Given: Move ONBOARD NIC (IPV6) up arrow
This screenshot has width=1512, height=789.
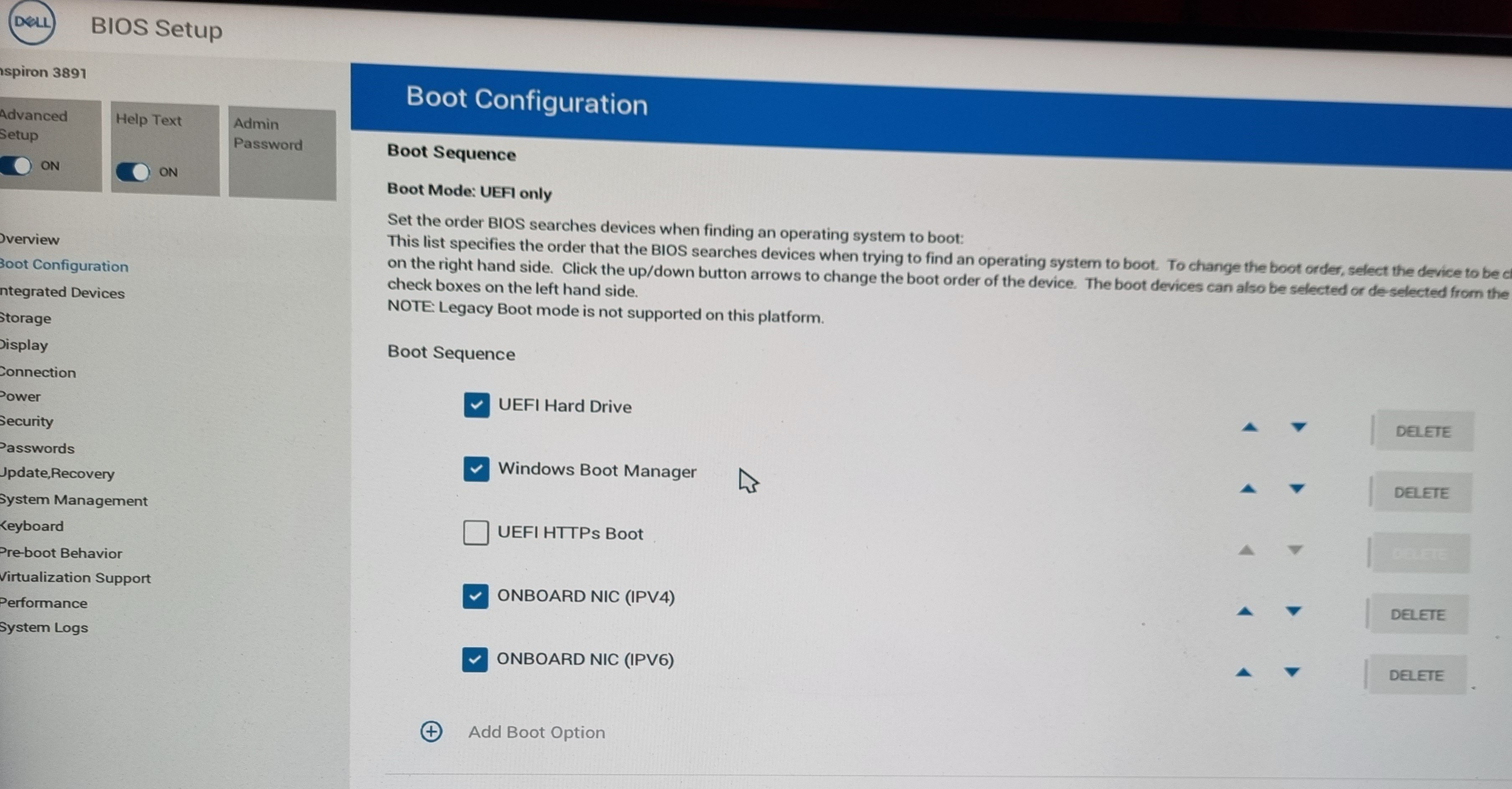Looking at the screenshot, I should click(x=1243, y=673).
